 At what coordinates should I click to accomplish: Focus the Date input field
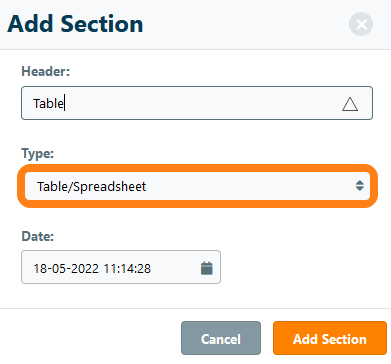click(x=121, y=267)
